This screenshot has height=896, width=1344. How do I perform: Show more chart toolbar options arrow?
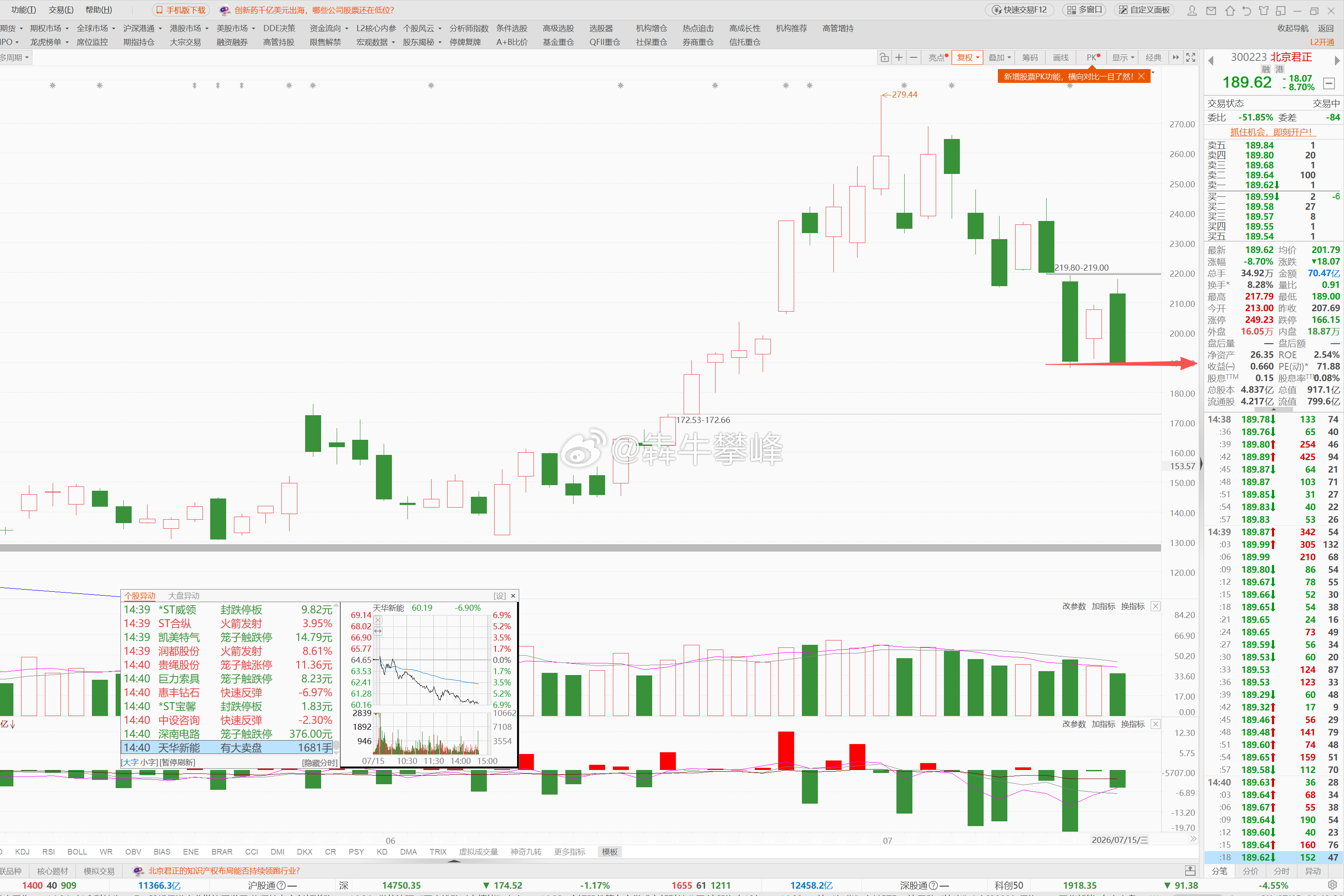[1175, 58]
